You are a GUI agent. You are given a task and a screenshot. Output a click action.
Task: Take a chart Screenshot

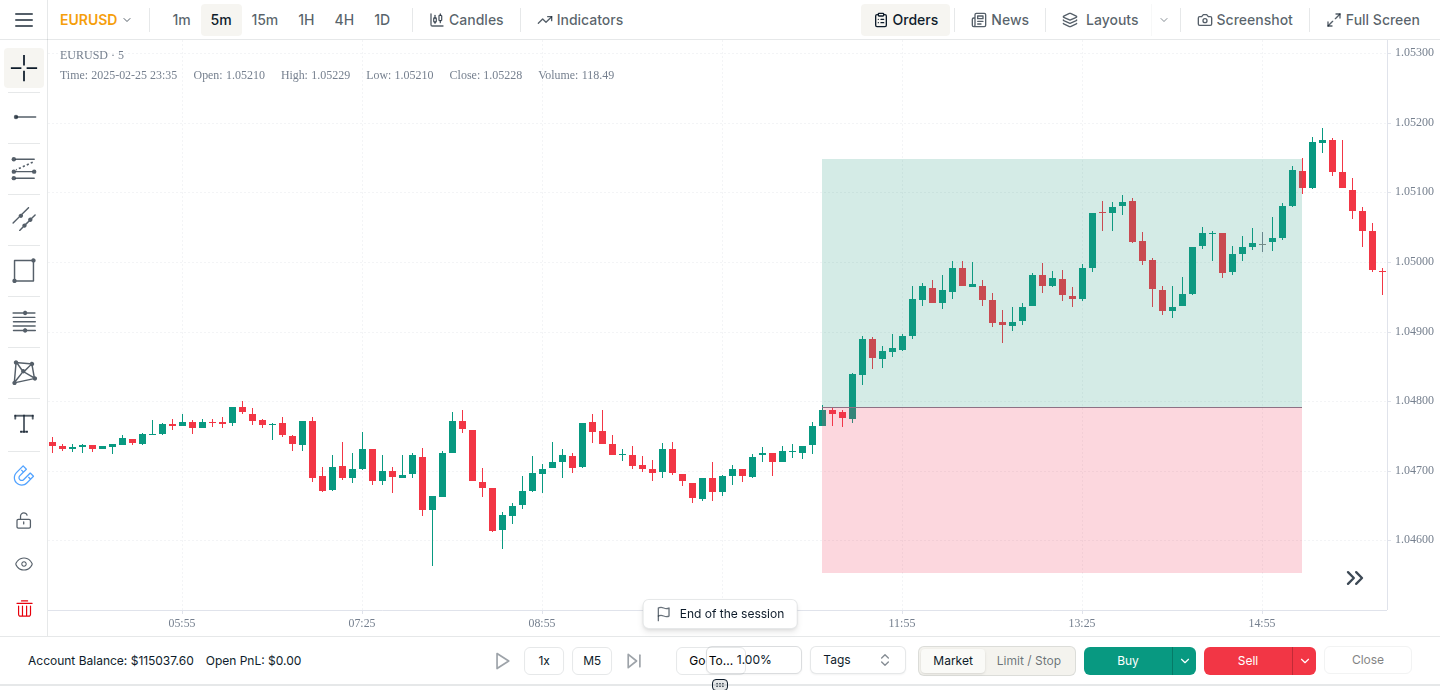pyautogui.click(x=1245, y=20)
